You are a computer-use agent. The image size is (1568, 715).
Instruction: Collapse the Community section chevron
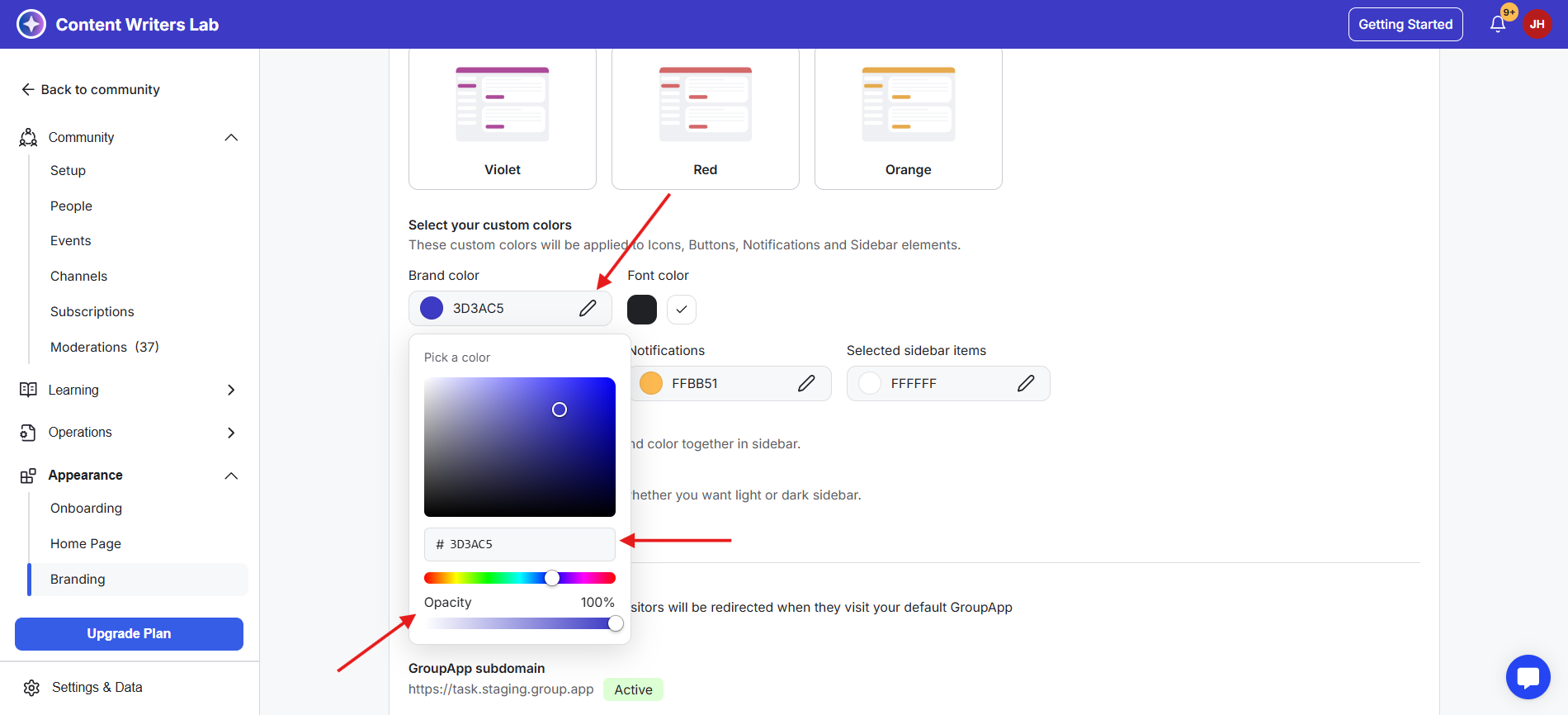pos(231,137)
